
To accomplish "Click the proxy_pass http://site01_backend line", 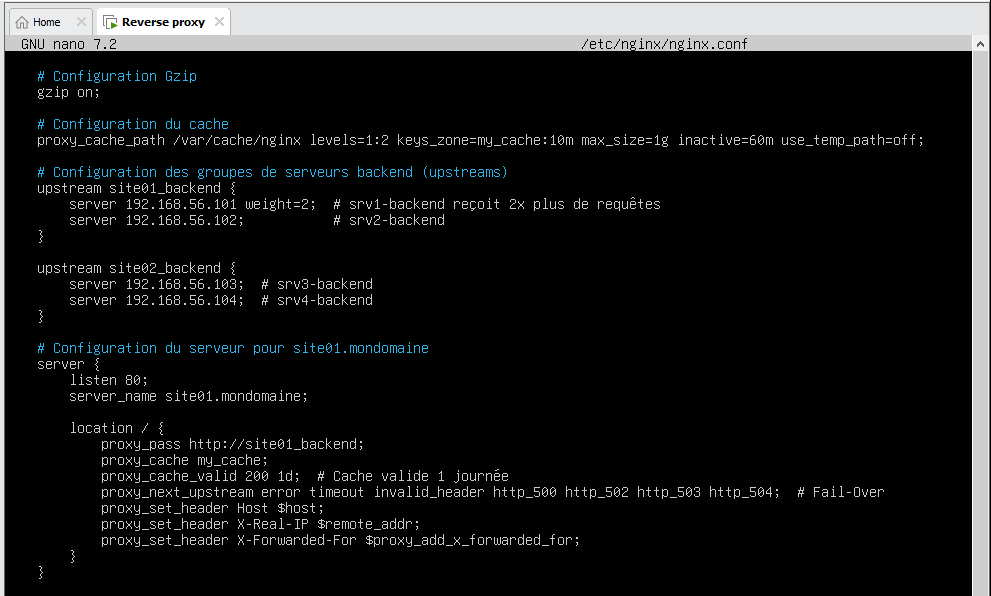I will [233, 444].
